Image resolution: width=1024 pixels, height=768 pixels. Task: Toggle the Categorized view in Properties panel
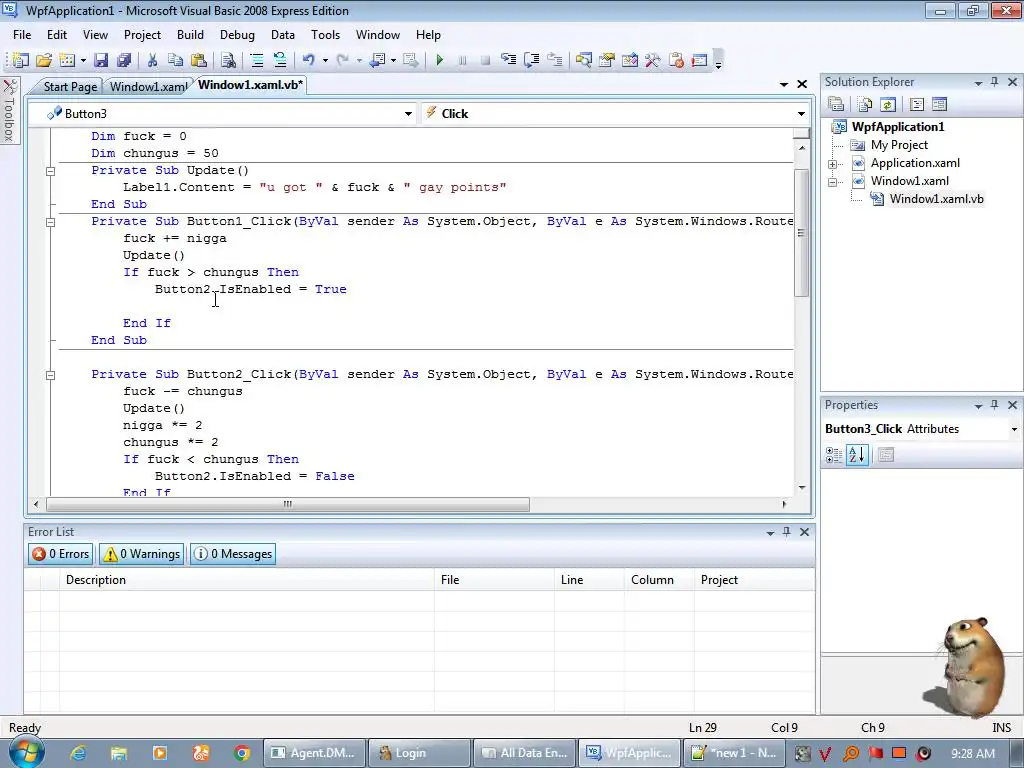point(834,455)
